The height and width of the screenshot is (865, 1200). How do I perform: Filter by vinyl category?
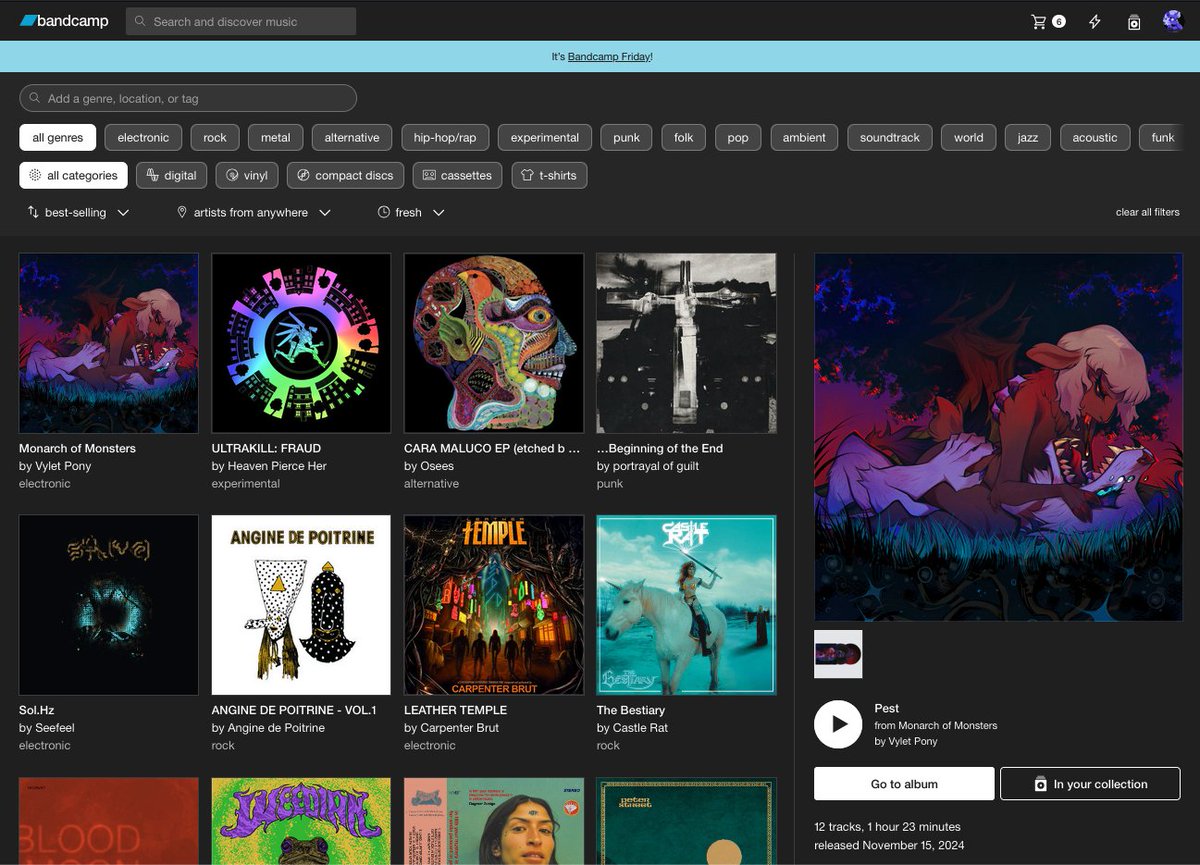pyautogui.click(x=247, y=175)
